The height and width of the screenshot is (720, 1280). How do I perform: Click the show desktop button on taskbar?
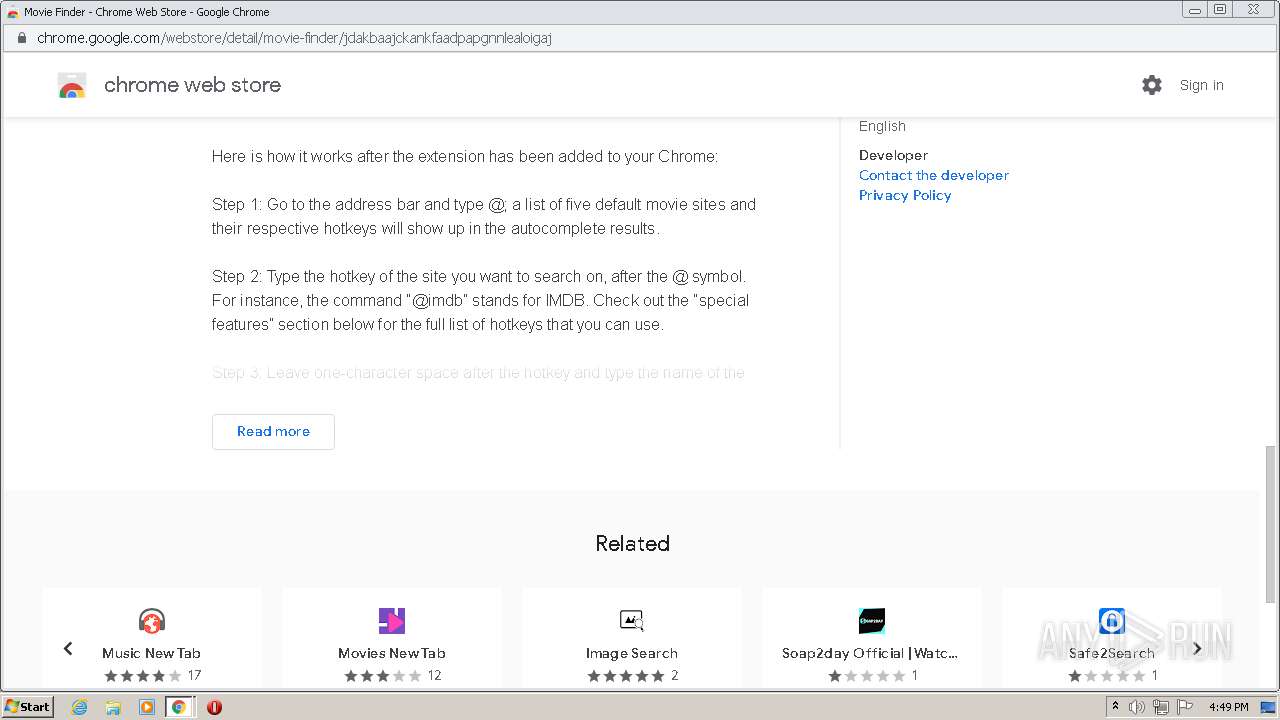1268,707
